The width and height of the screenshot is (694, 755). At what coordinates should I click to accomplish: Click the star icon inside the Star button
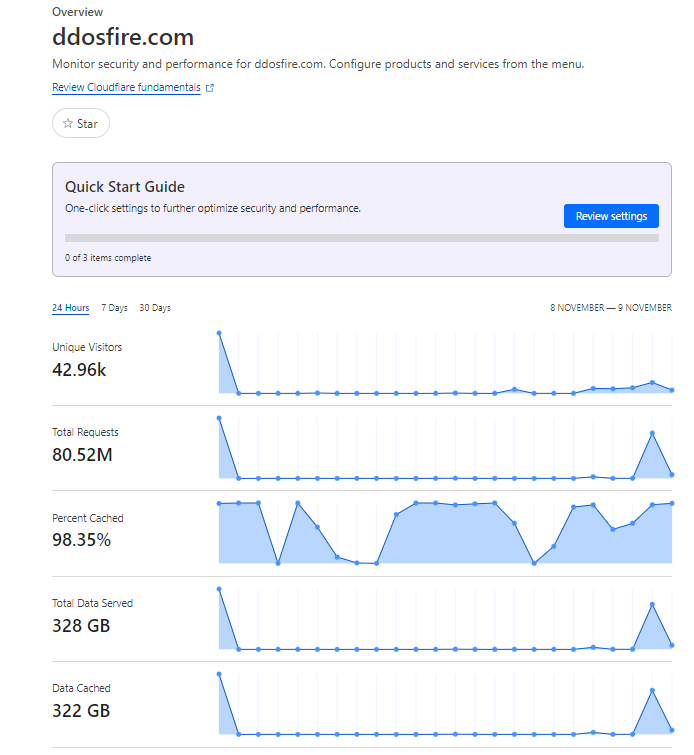pos(68,124)
